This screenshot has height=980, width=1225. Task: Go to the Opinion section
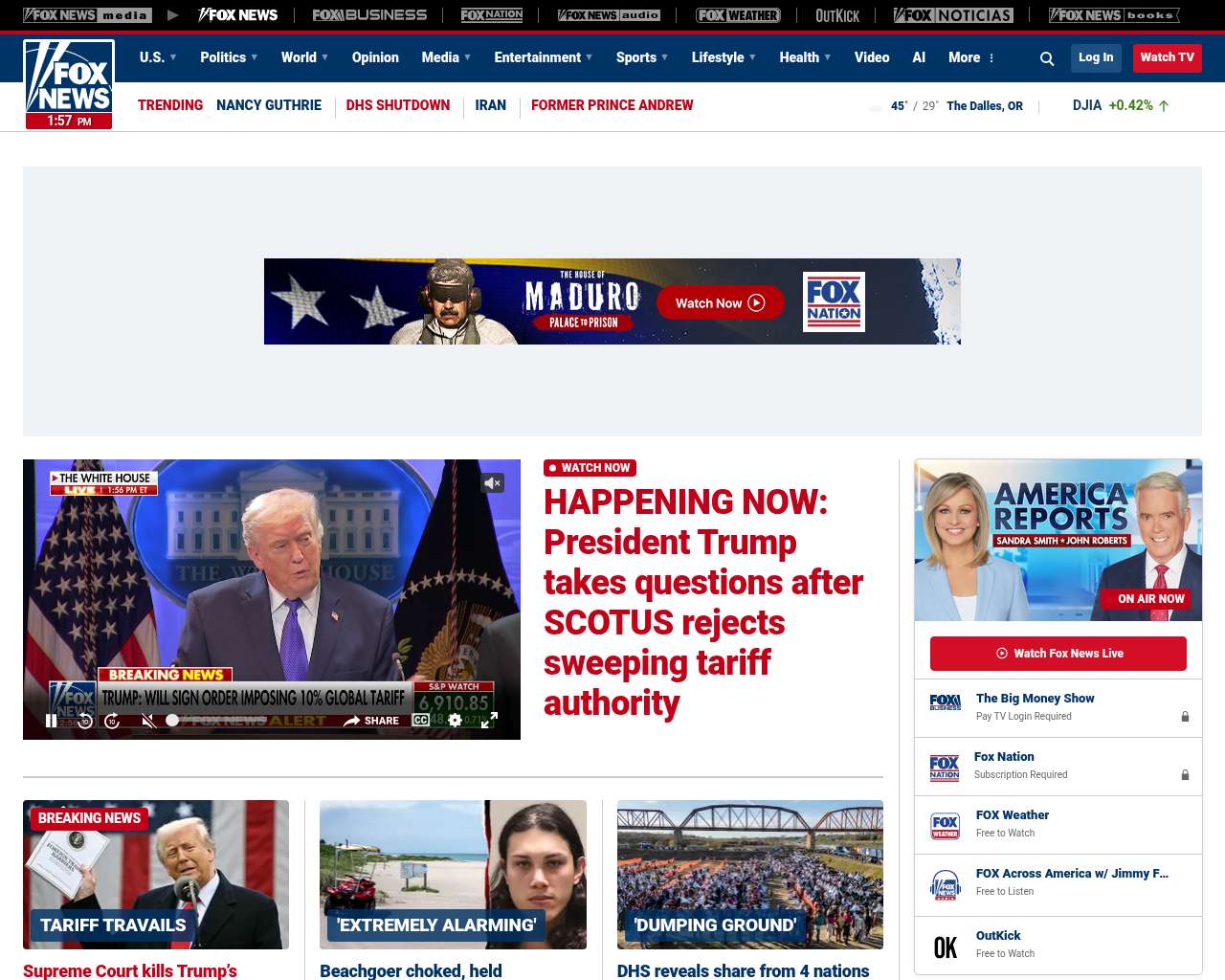point(375,57)
